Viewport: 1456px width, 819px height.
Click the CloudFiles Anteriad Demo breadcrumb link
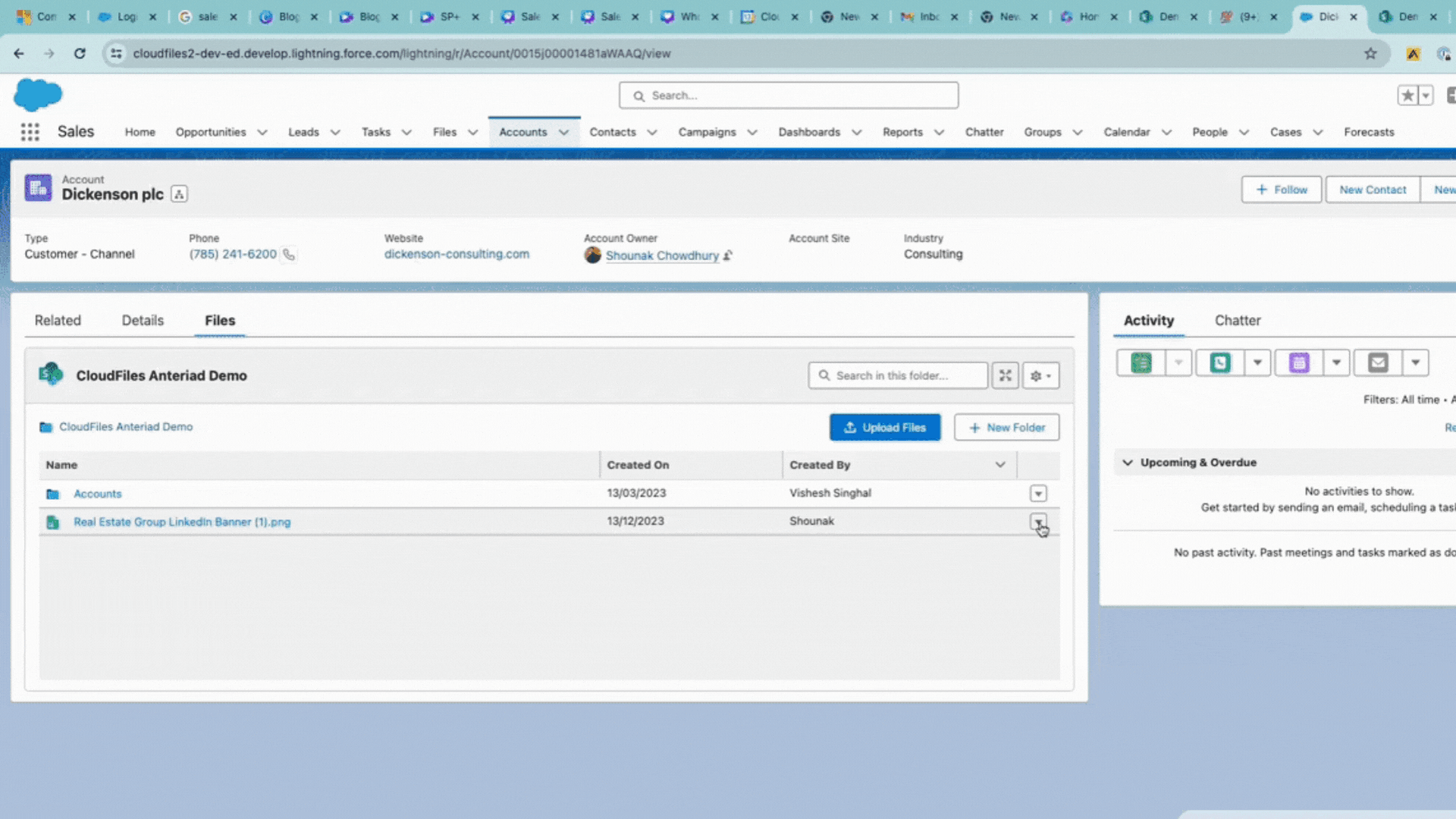(x=126, y=427)
